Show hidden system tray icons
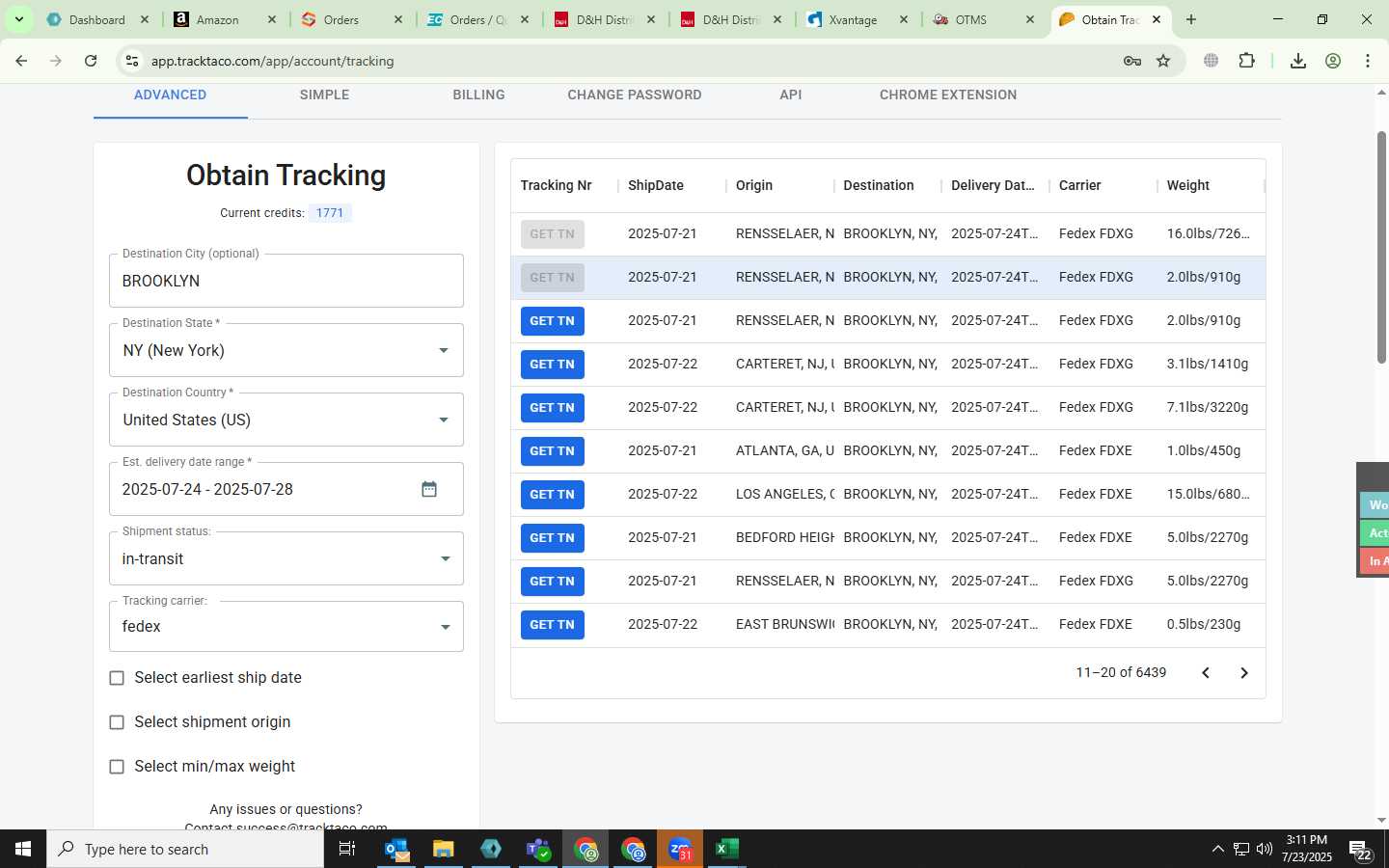 (x=1217, y=849)
